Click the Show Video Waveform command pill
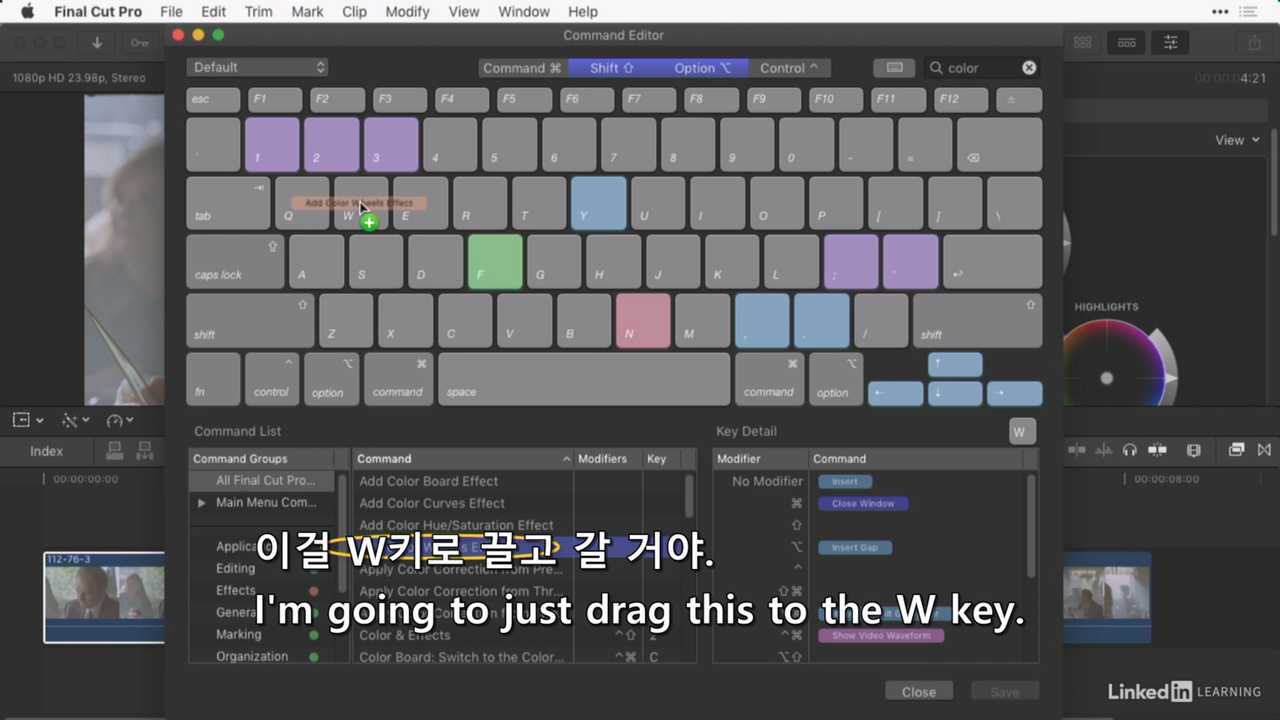1280x720 pixels. 881,635
